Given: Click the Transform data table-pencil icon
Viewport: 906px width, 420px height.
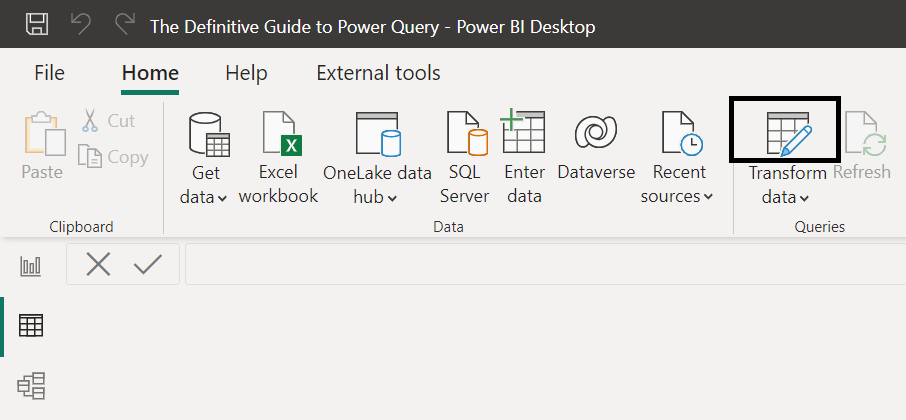Looking at the screenshot, I should (788, 133).
